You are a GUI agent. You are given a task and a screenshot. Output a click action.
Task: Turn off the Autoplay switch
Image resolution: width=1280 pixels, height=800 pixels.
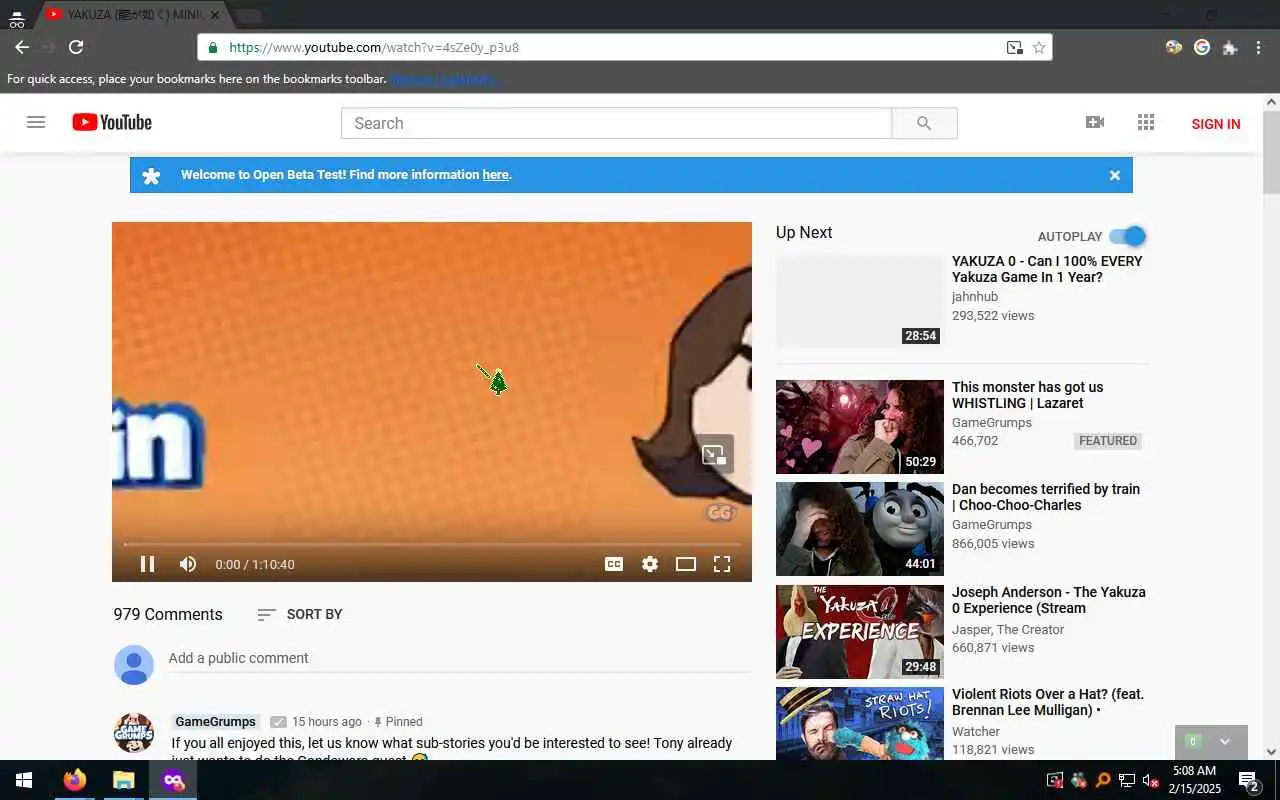[1127, 236]
